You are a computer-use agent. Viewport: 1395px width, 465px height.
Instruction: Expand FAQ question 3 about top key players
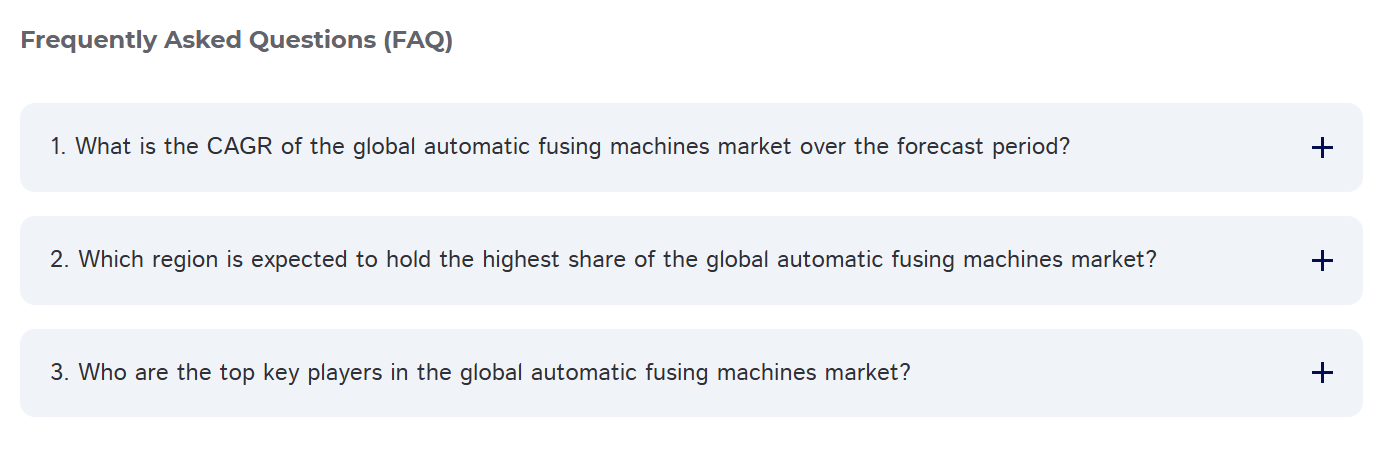pyautogui.click(x=480, y=373)
